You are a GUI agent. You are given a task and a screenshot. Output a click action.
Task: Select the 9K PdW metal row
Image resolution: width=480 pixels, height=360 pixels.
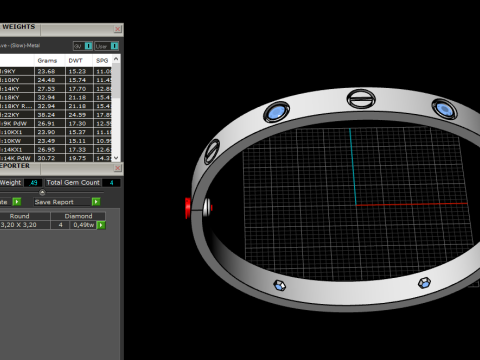(x=56, y=123)
